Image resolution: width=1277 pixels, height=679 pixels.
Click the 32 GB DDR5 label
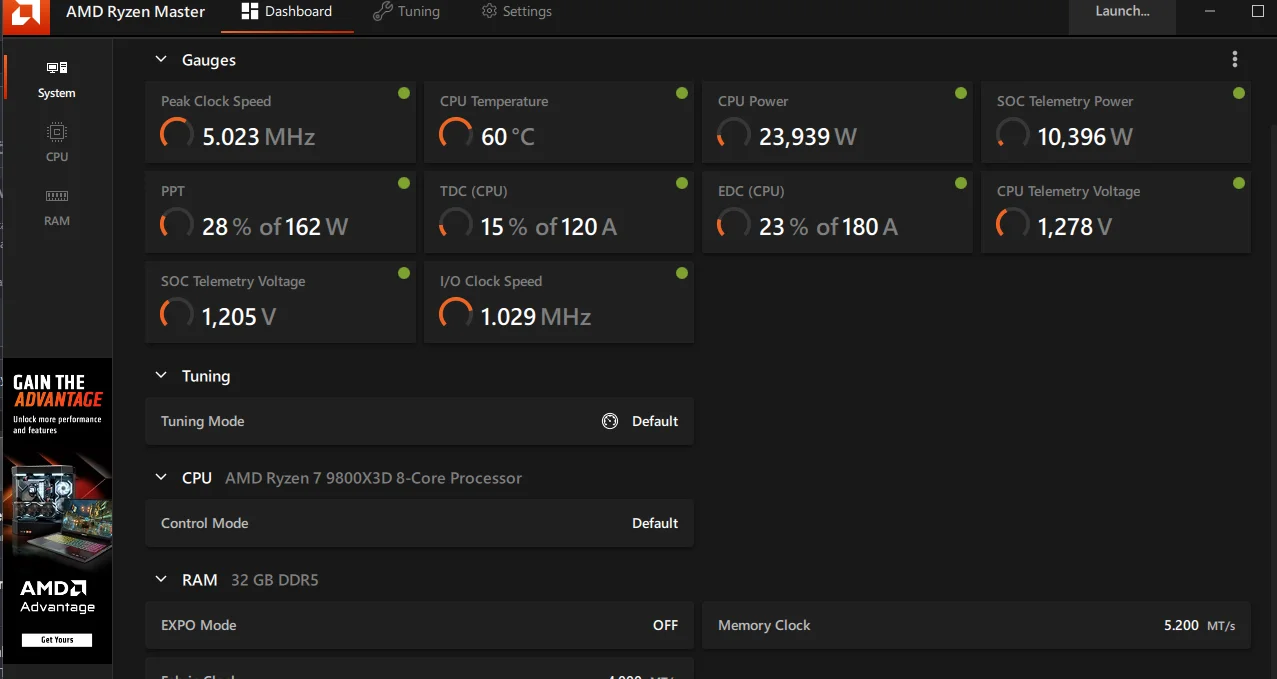275,580
